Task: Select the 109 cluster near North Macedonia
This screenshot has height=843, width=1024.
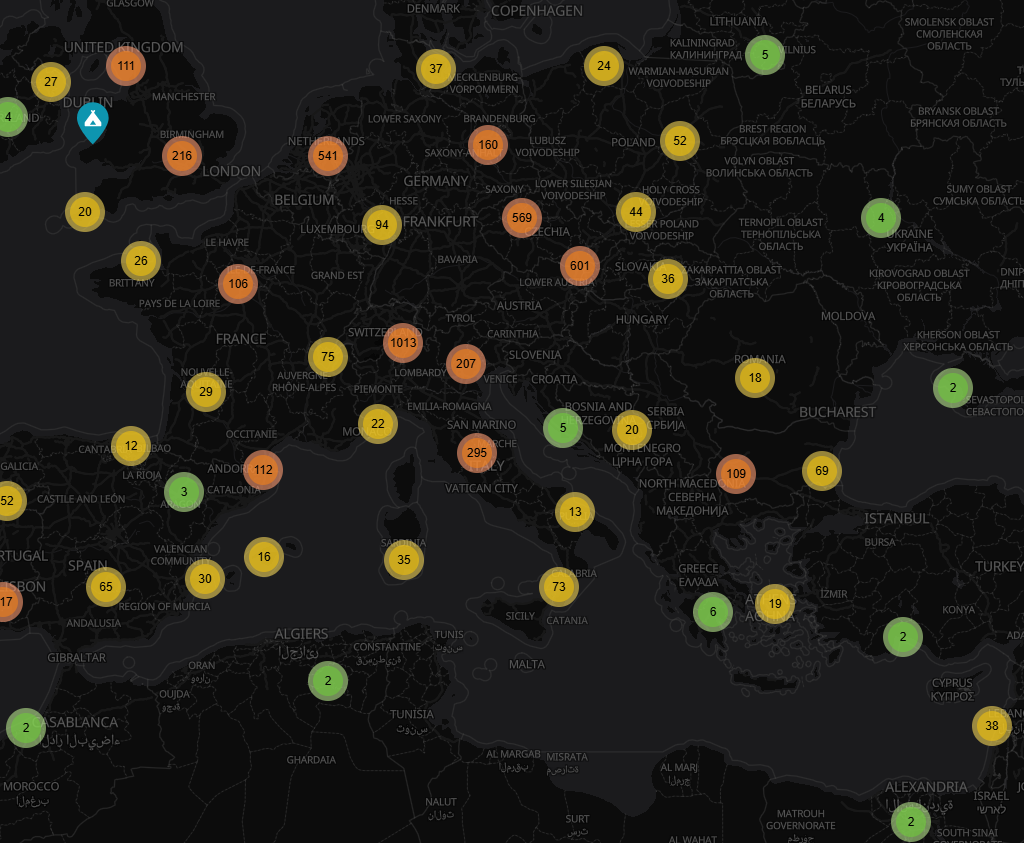Action: [x=736, y=474]
